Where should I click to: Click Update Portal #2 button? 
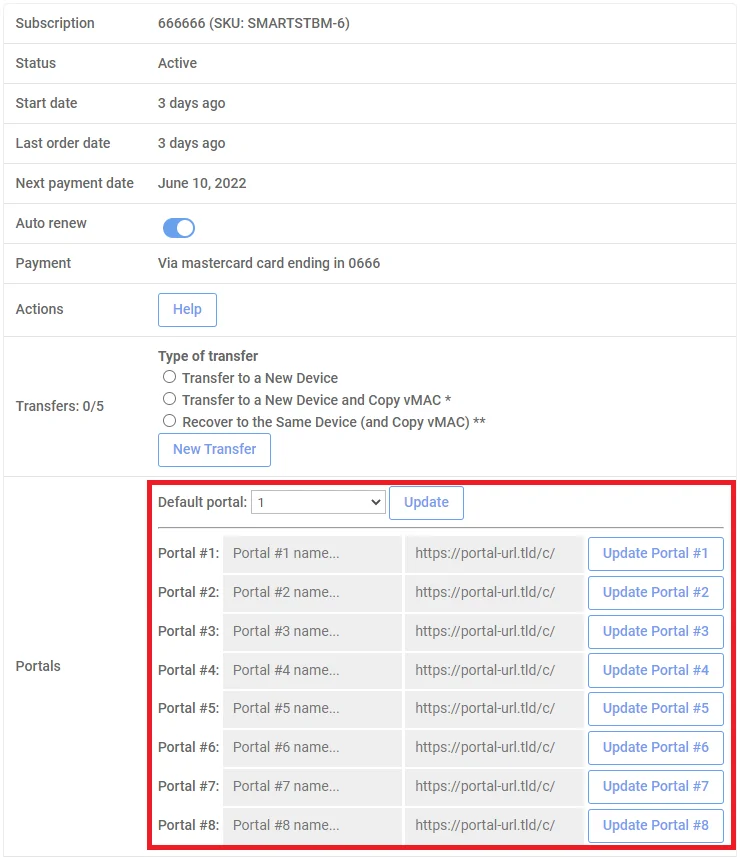[655, 592]
